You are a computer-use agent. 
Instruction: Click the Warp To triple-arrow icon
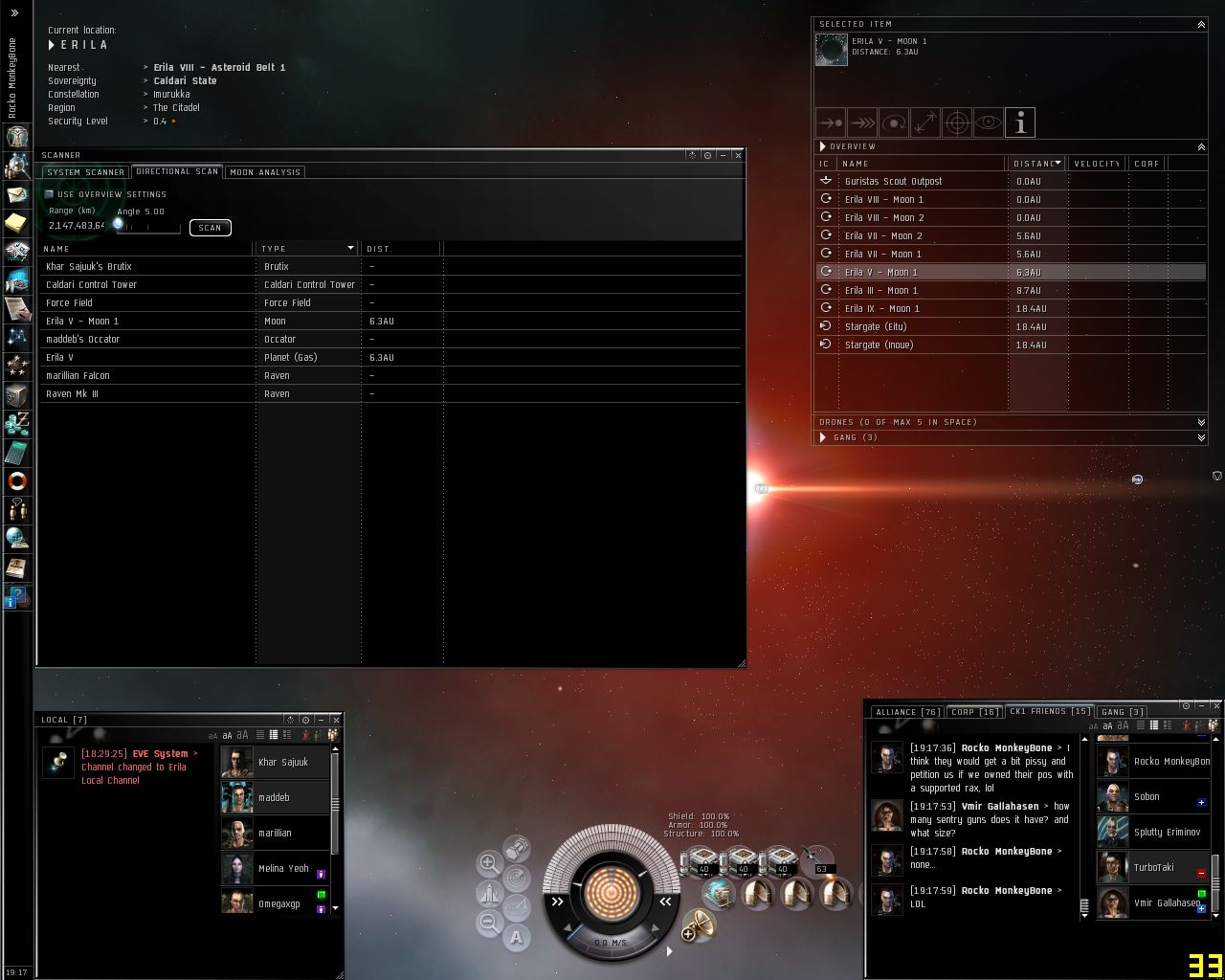tap(862, 122)
